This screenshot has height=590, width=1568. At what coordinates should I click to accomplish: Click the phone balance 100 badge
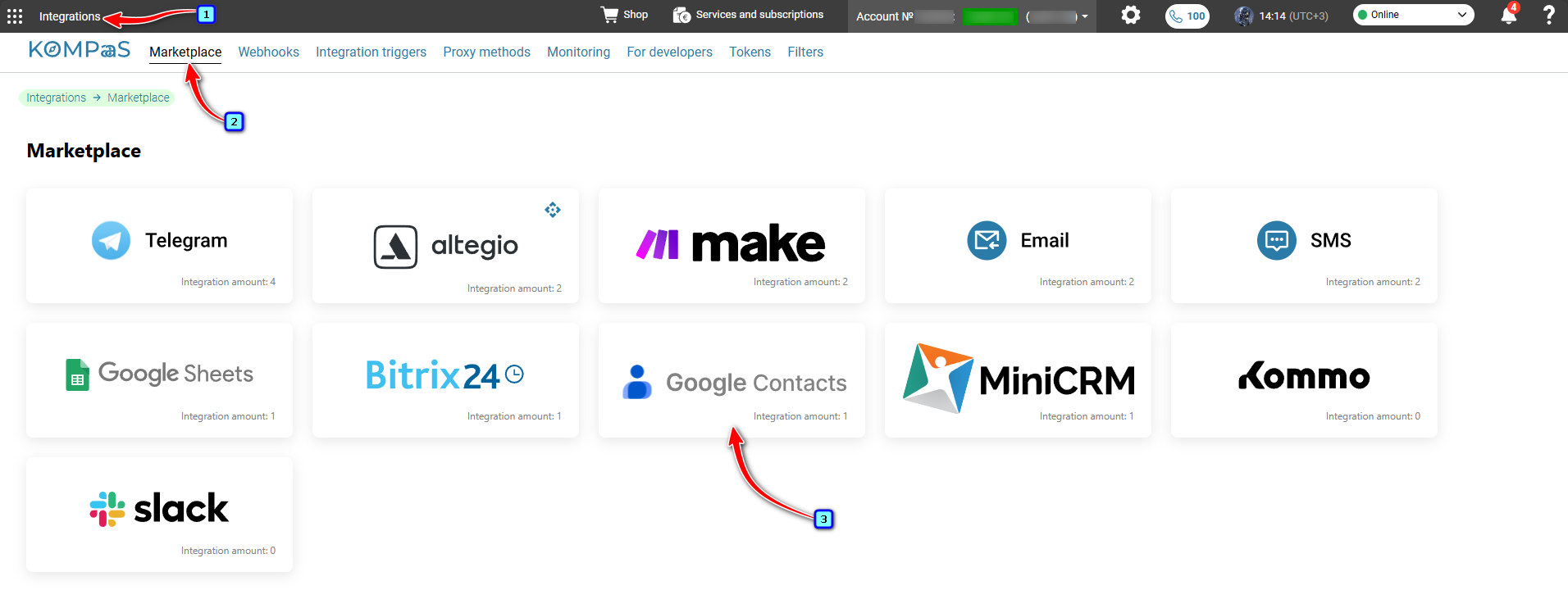tap(1187, 16)
